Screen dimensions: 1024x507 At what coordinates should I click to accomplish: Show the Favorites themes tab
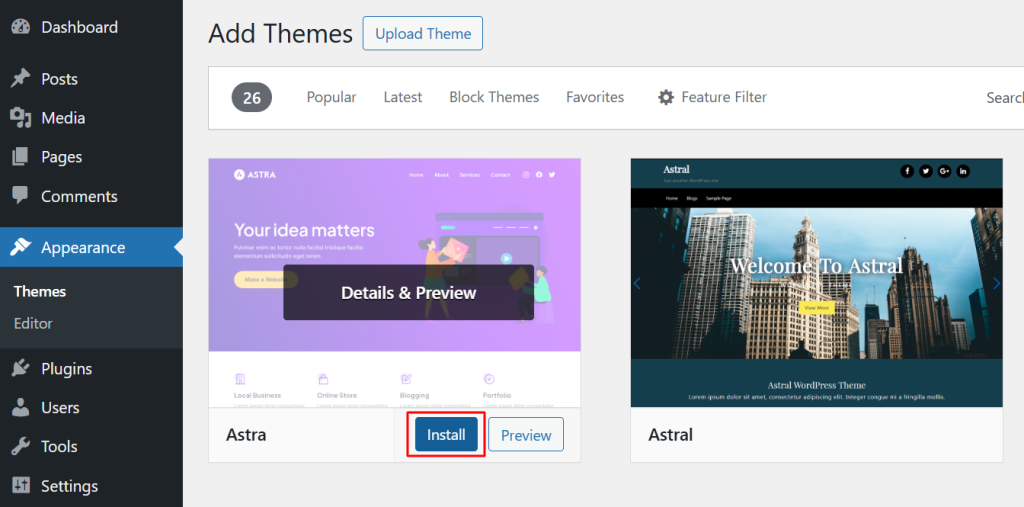point(594,97)
